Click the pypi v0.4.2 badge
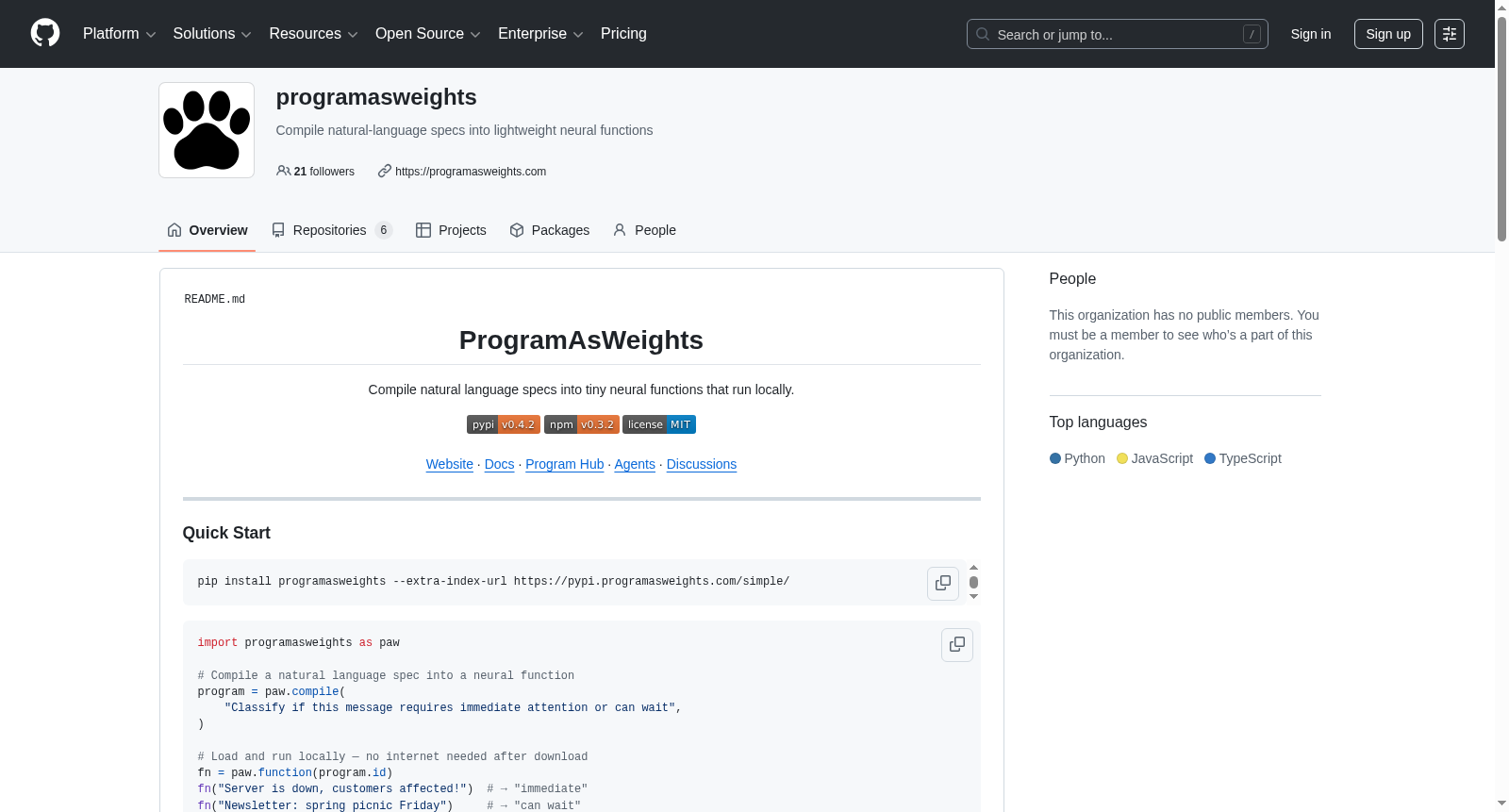The width and height of the screenshot is (1509, 812). [504, 424]
